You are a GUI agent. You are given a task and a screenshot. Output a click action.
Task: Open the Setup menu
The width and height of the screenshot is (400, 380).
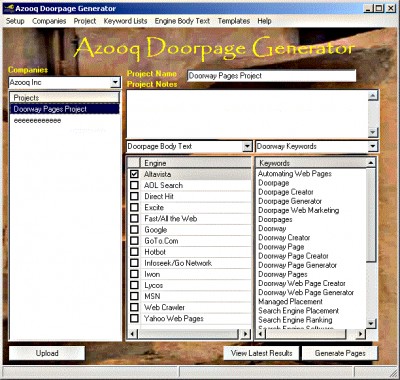coord(15,21)
